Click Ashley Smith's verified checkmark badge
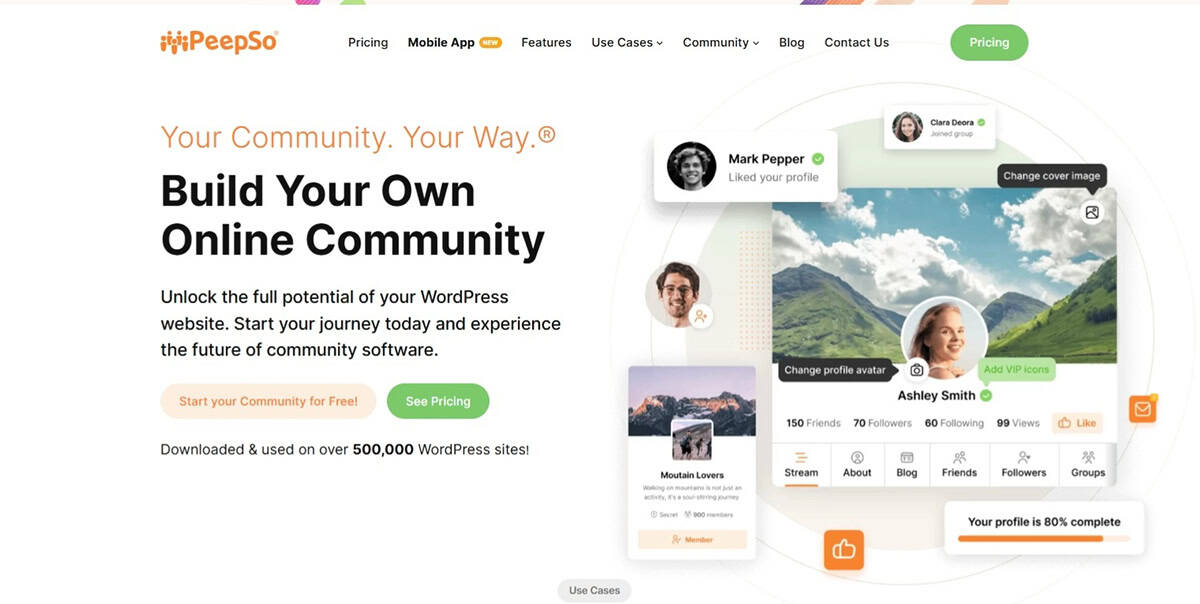This screenshot has height=604, width=1200. 986,396
